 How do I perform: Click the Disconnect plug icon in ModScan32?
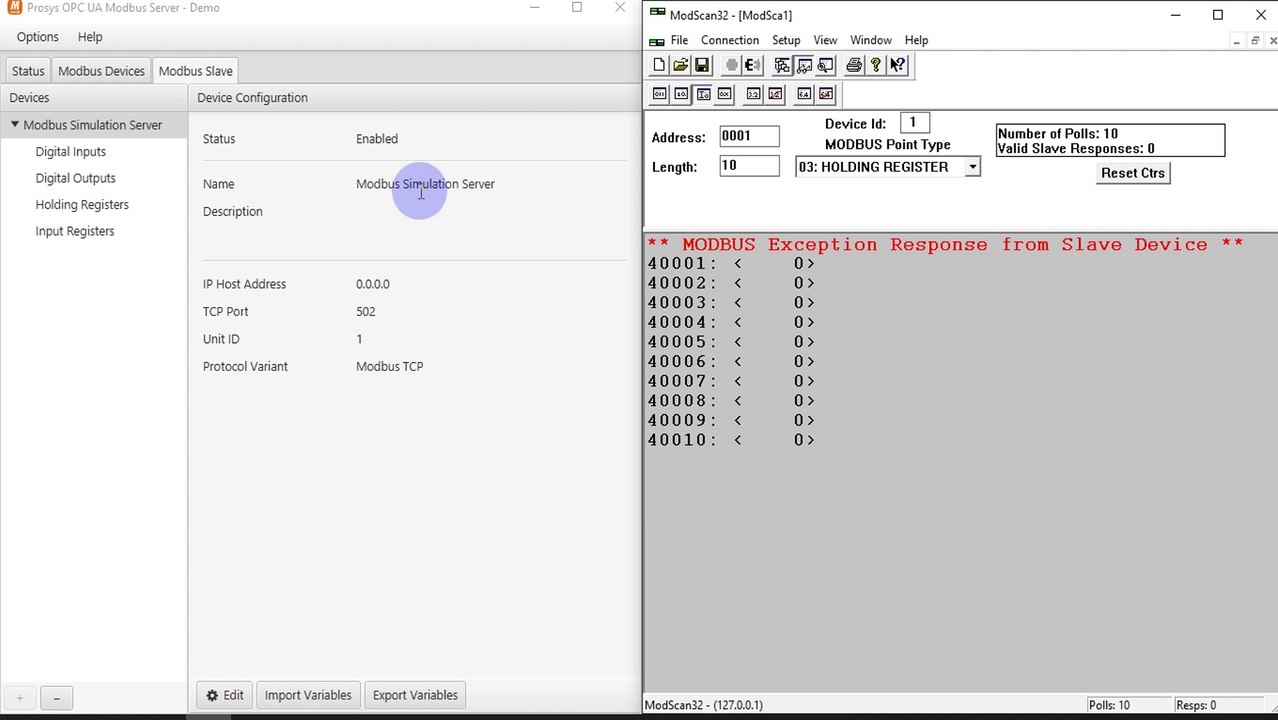click(x=753, y=65)
